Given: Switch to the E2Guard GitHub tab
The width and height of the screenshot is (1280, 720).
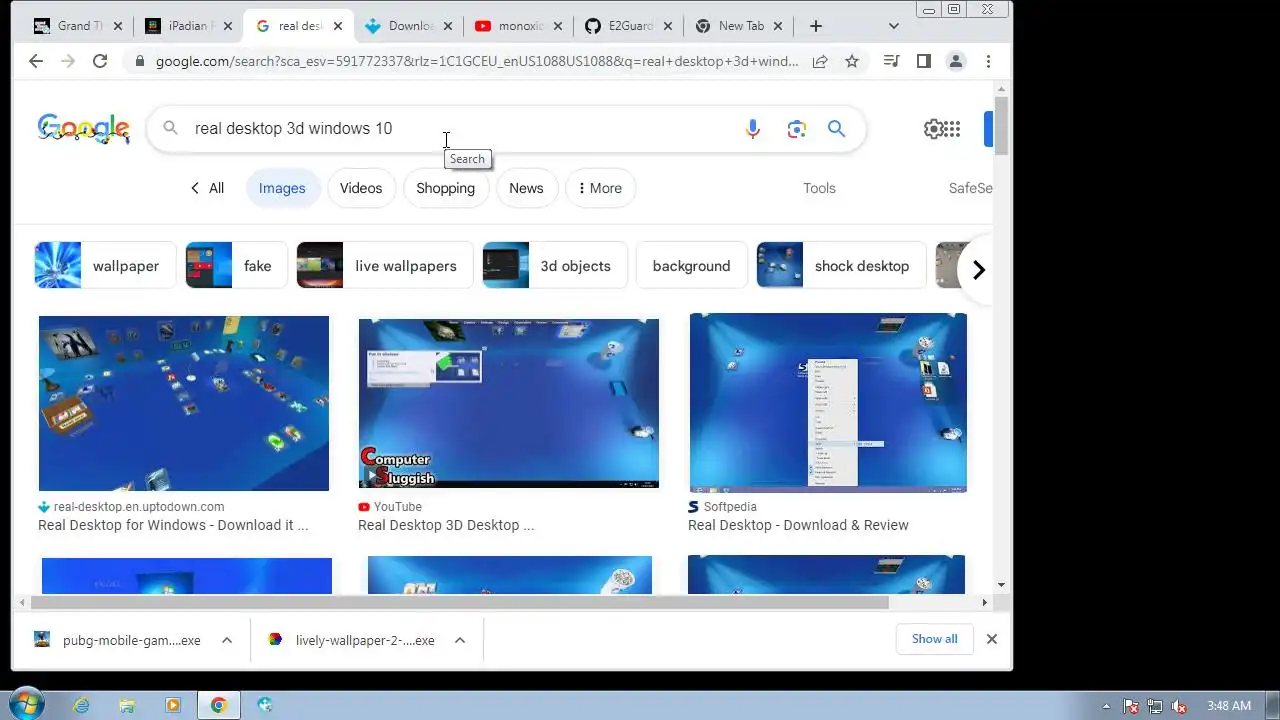Looking at the screenshot, I should click(628, 26).
